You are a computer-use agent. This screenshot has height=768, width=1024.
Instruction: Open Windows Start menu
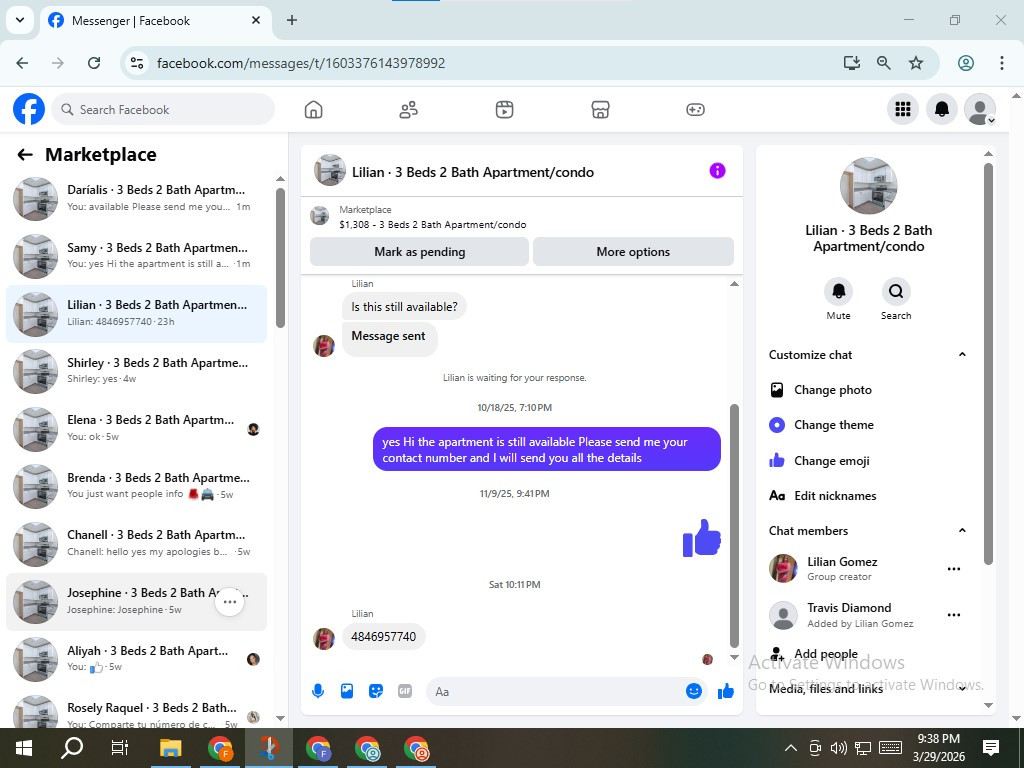pyautogui.click(x=24, y=748)
